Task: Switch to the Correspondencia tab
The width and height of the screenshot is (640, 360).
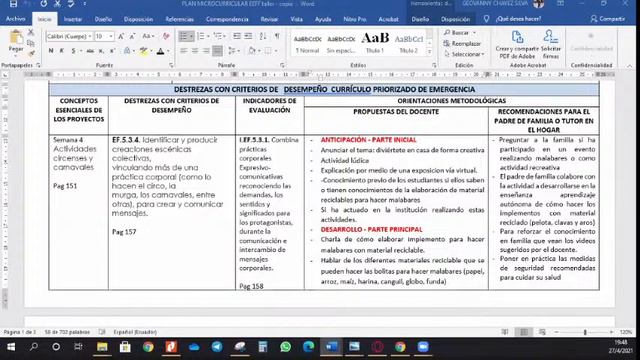Action: [227, 19]
